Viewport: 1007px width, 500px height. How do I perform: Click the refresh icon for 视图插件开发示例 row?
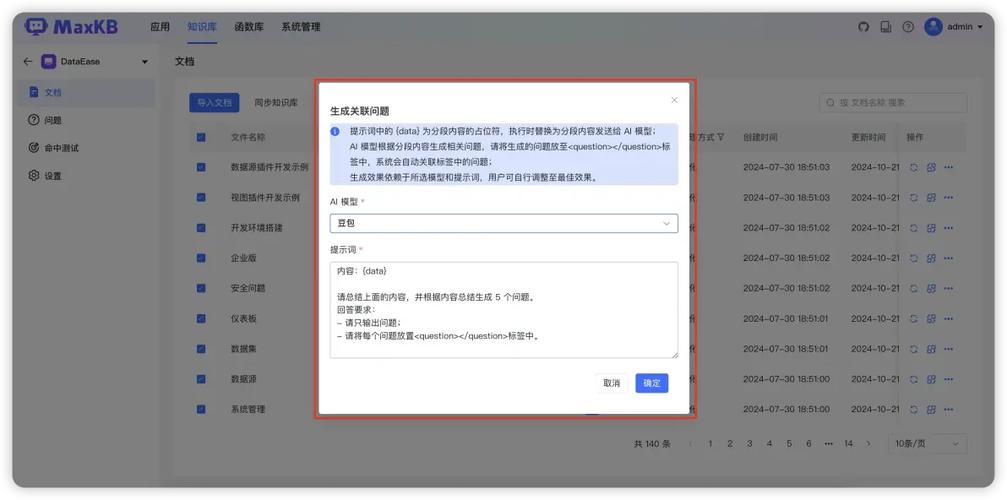[x=914, y=198]
